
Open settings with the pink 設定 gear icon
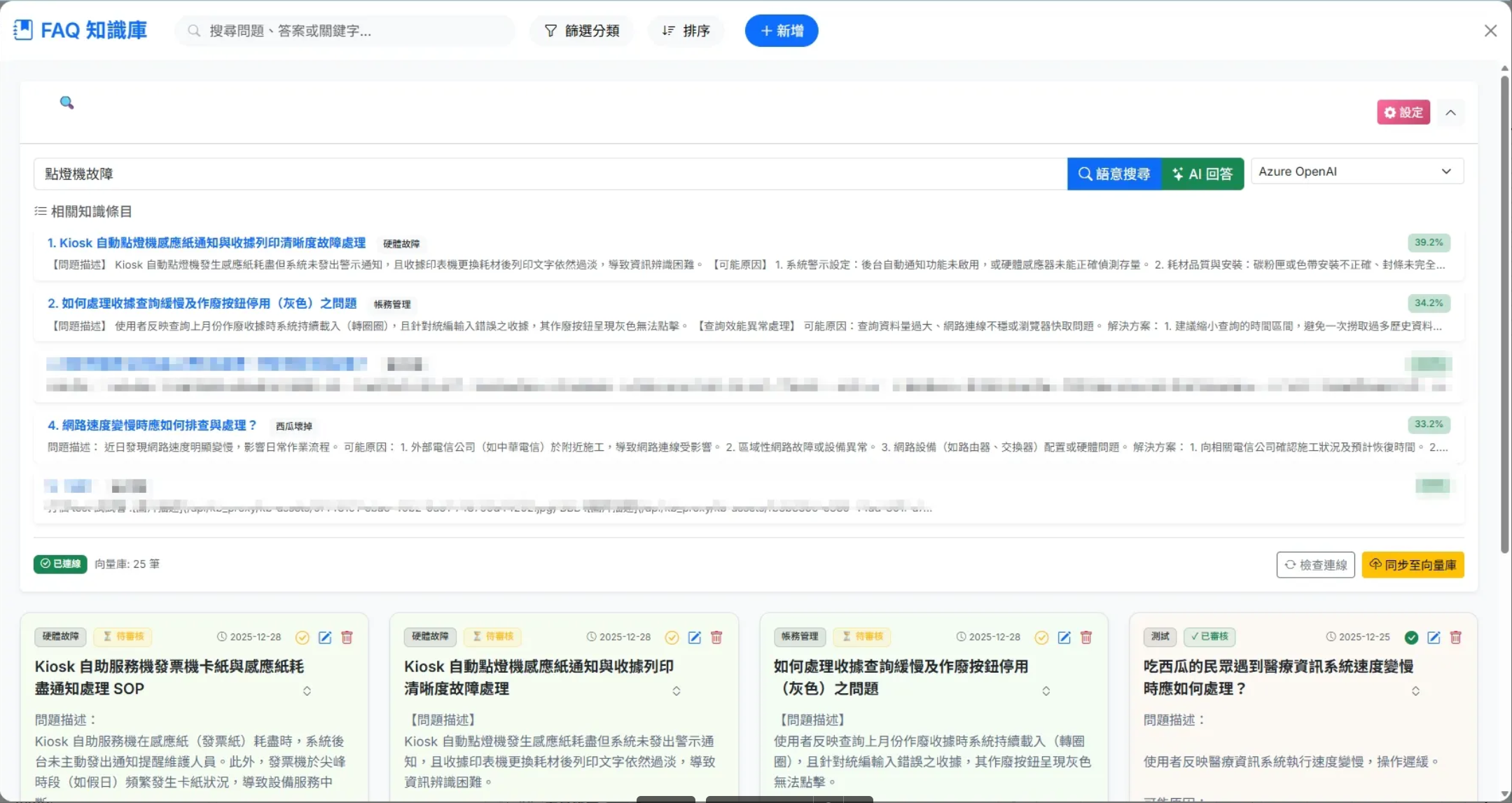(x=1403, y=112)
